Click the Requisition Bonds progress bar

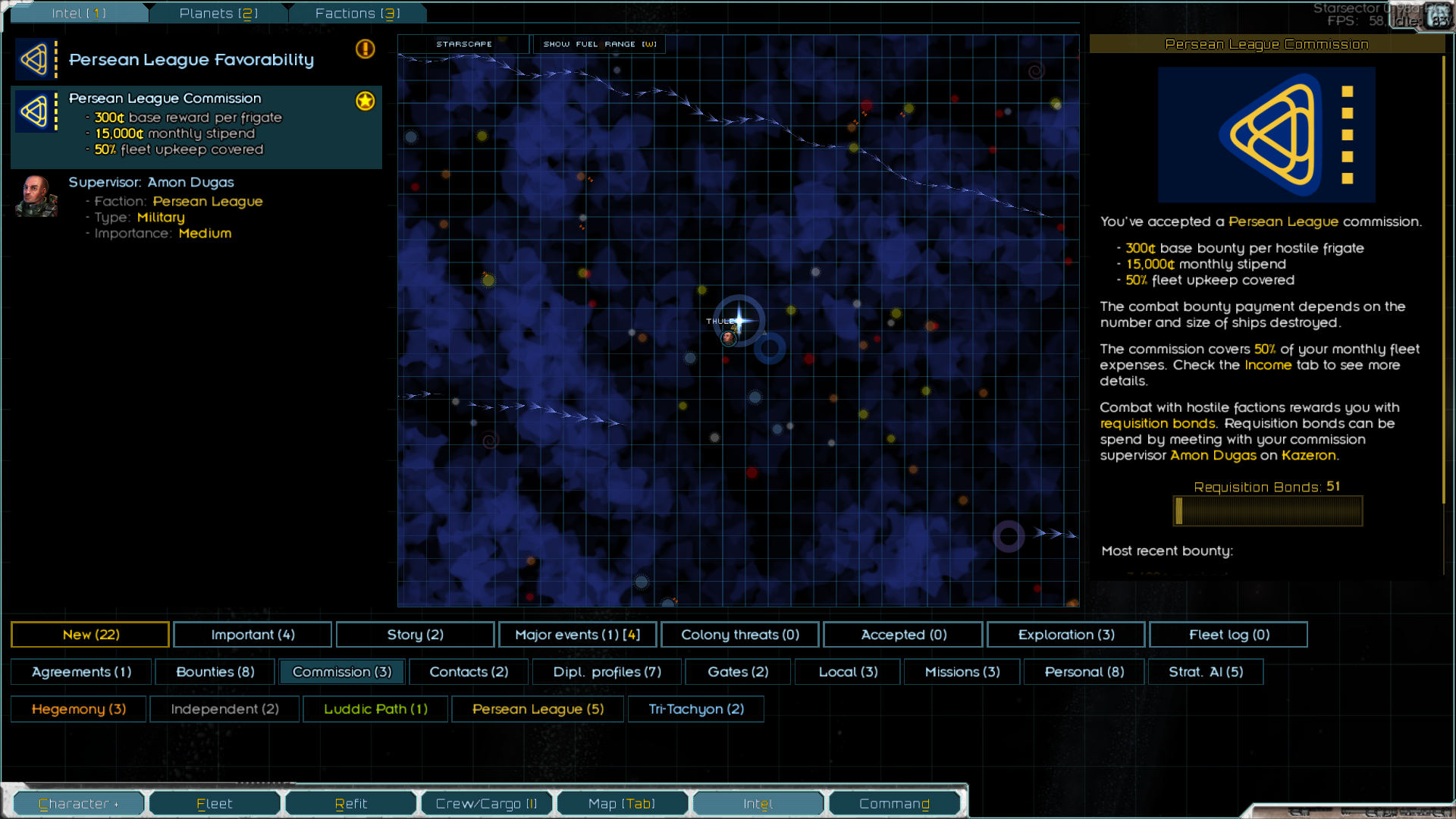[x=1267, y=511]
